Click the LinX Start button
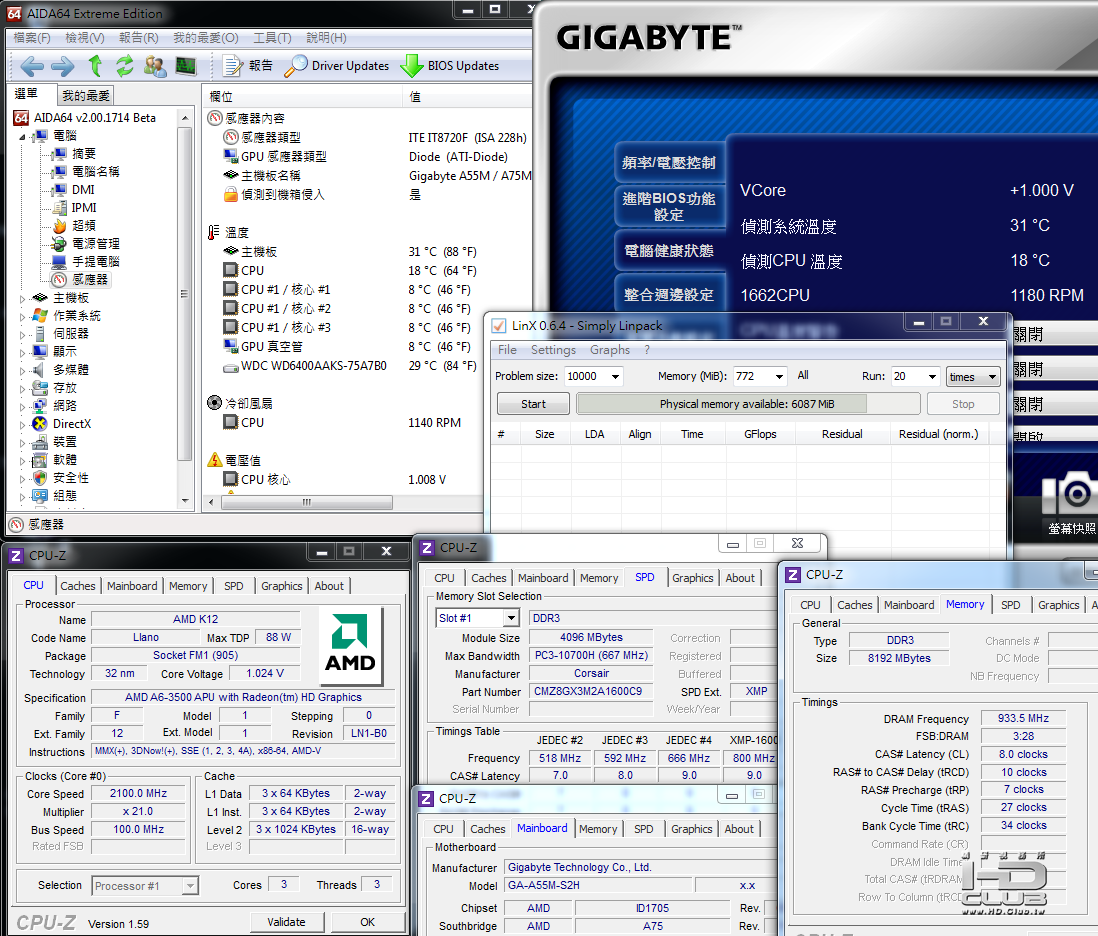 [x=533, y=405]
